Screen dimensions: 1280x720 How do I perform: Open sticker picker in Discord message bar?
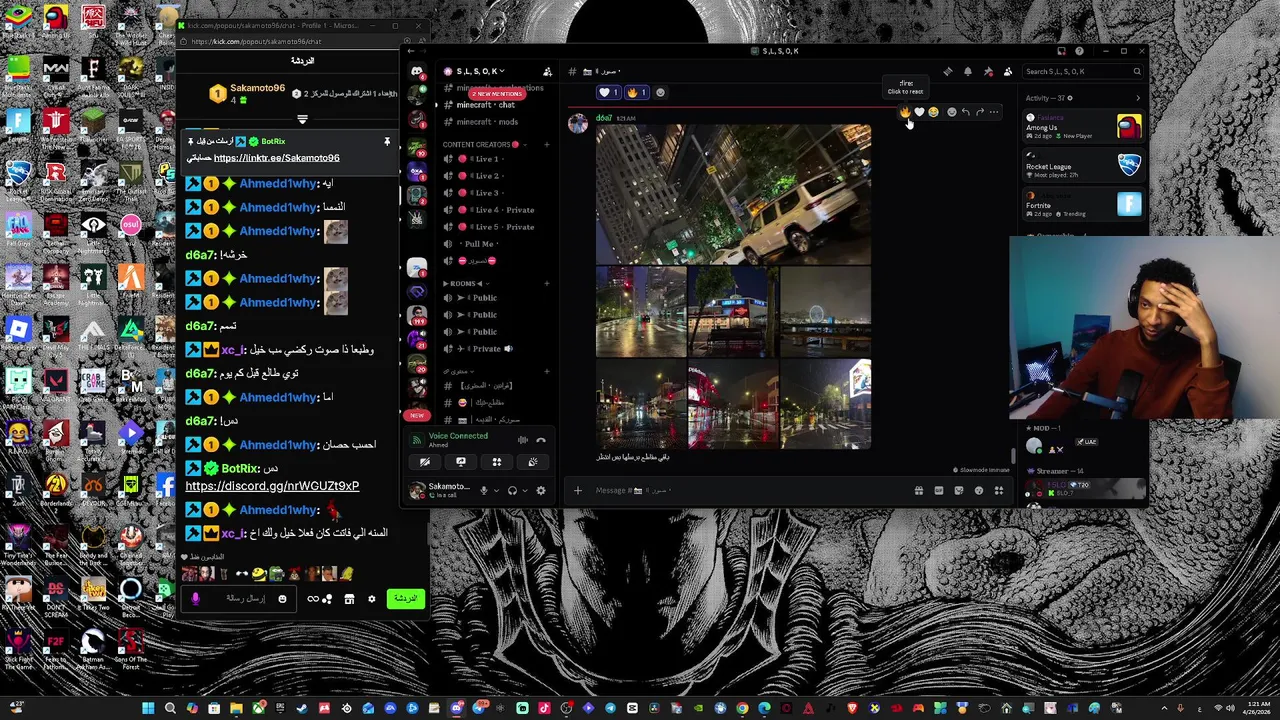pyautogui.click(x=959, y=490)
